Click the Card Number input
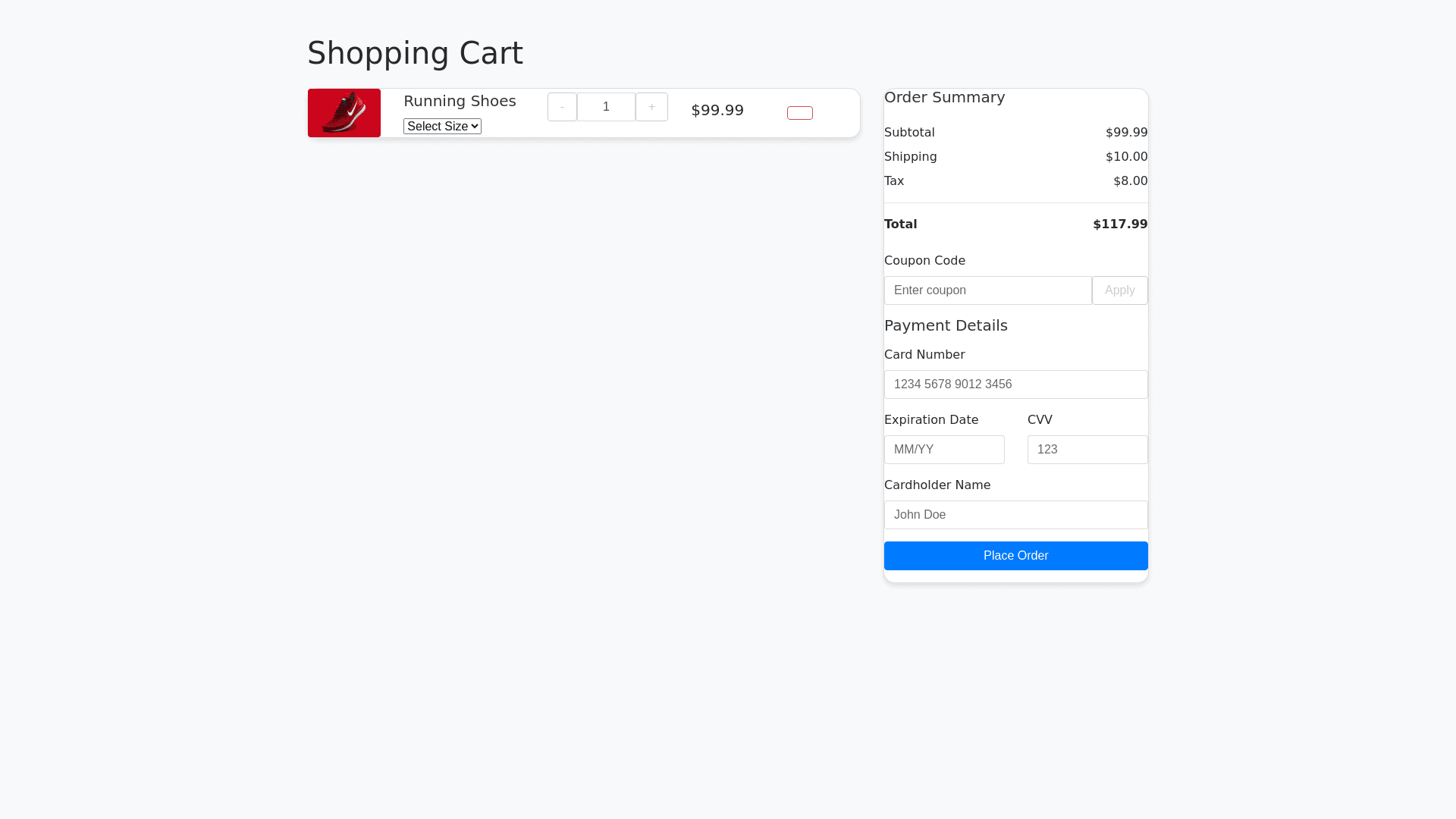 tap(1015, 384)
